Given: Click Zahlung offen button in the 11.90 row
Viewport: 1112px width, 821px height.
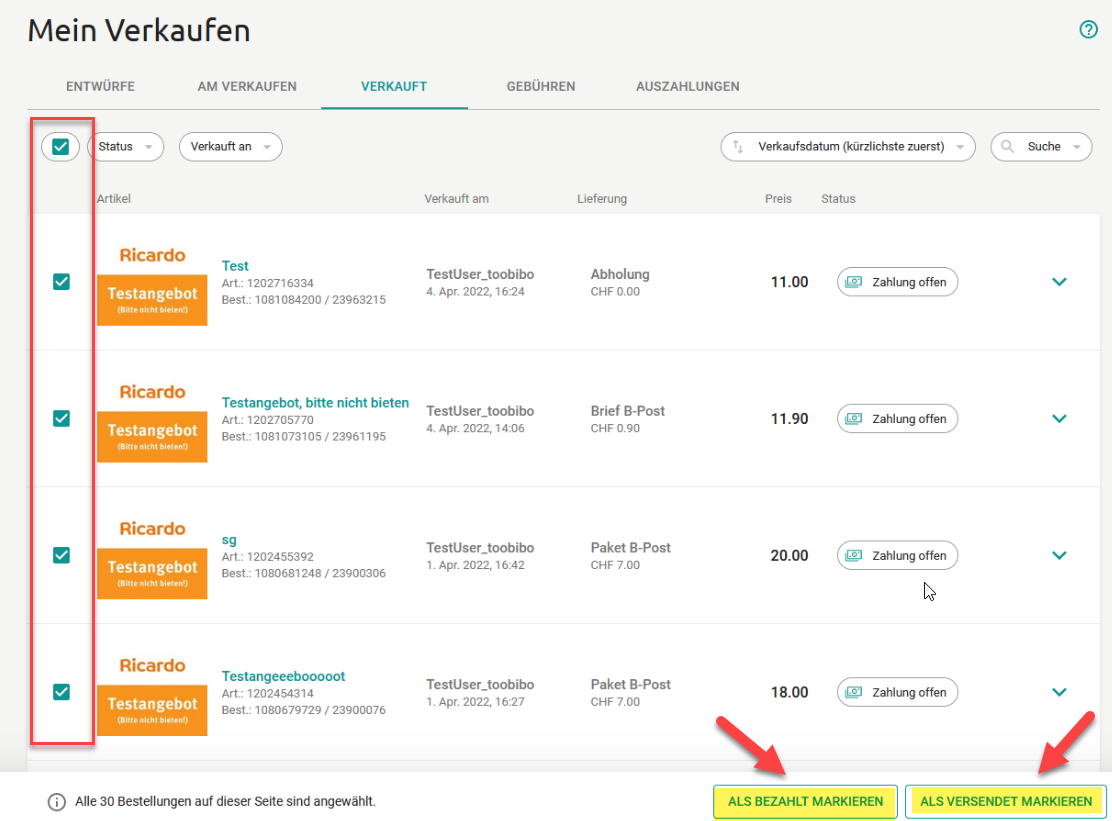Looking at the screenshot, I should 897,419.
